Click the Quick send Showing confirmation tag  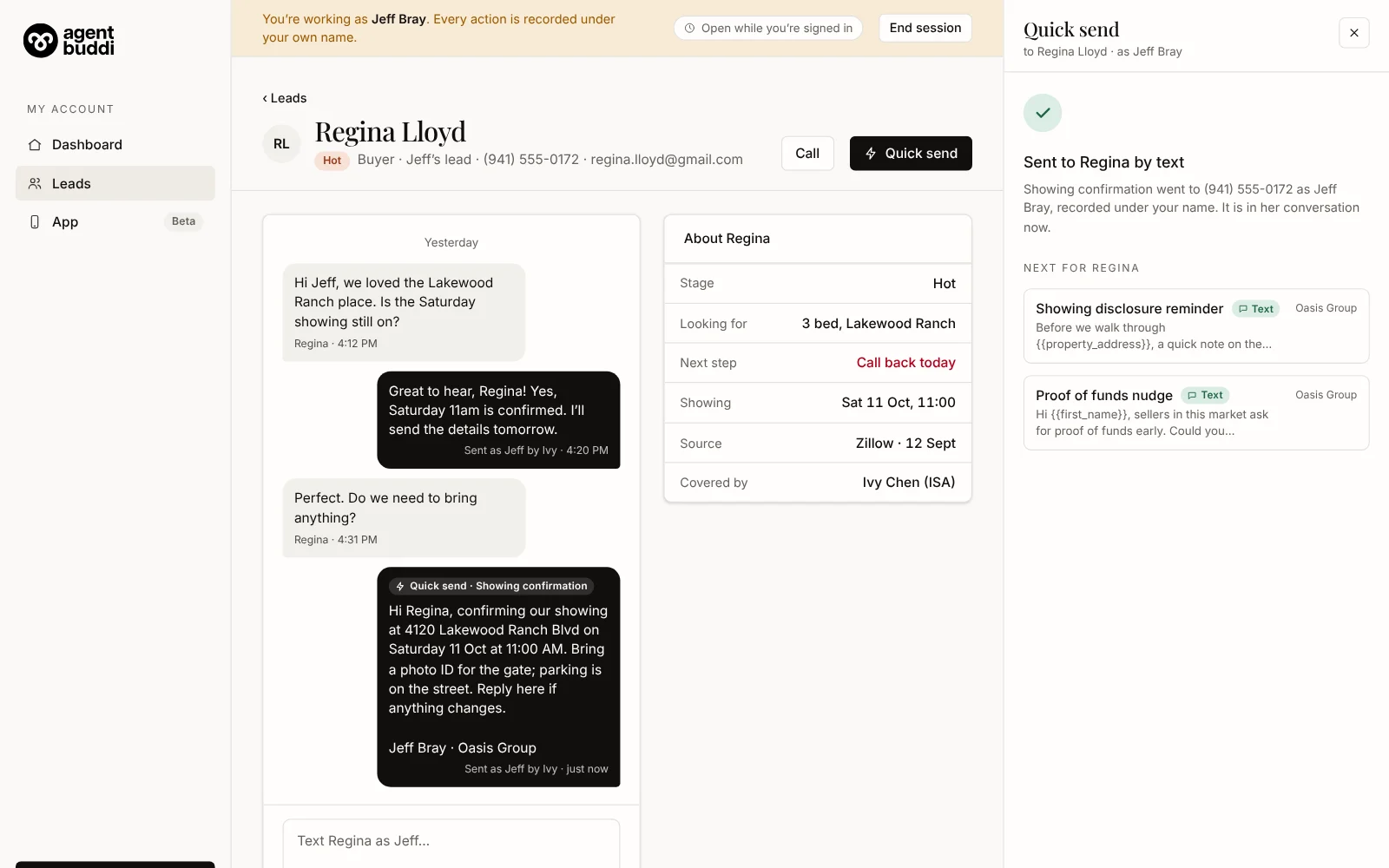click(x=491, y=587)
